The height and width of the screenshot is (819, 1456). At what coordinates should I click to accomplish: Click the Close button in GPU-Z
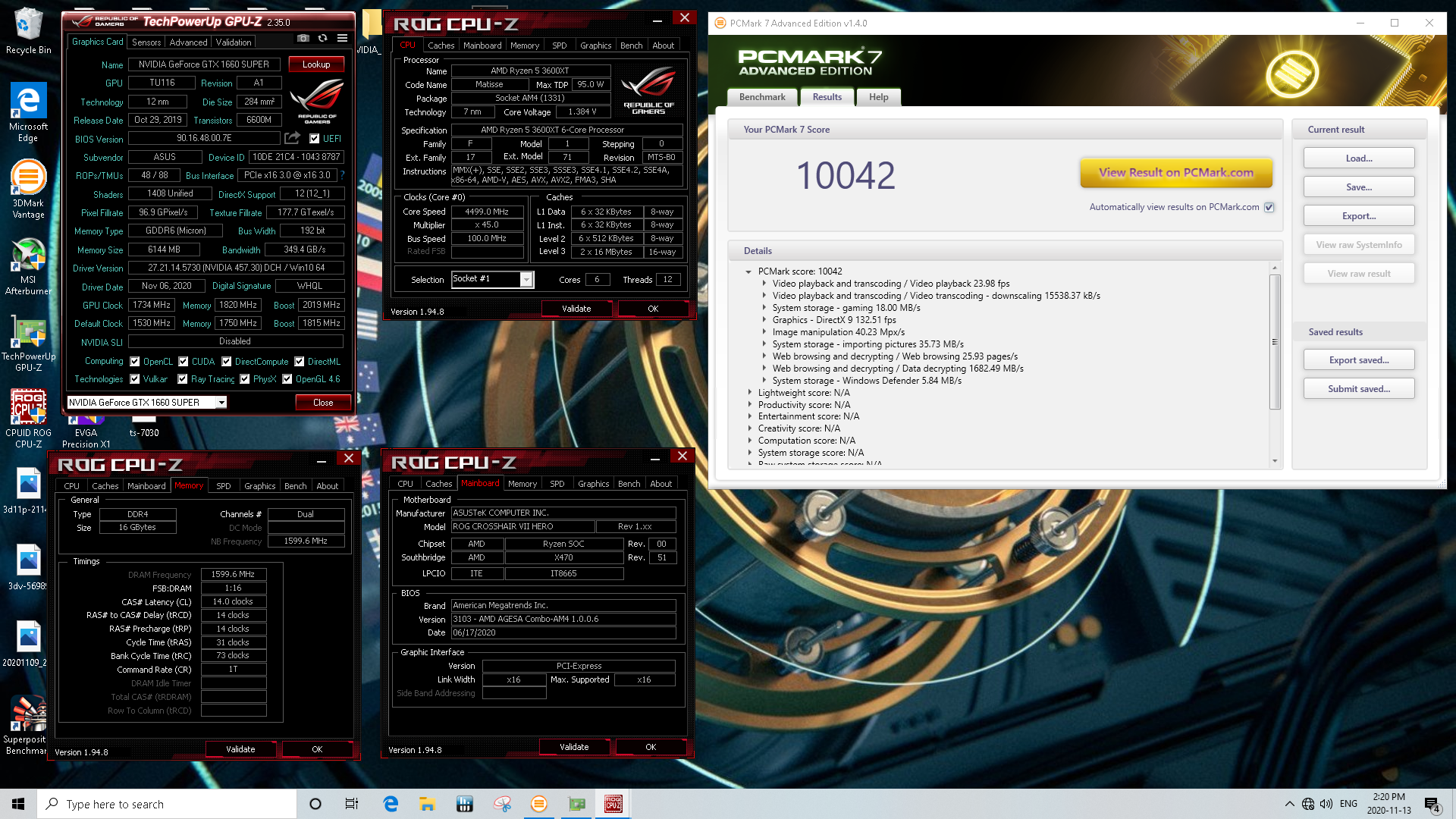tap(323, 403)
